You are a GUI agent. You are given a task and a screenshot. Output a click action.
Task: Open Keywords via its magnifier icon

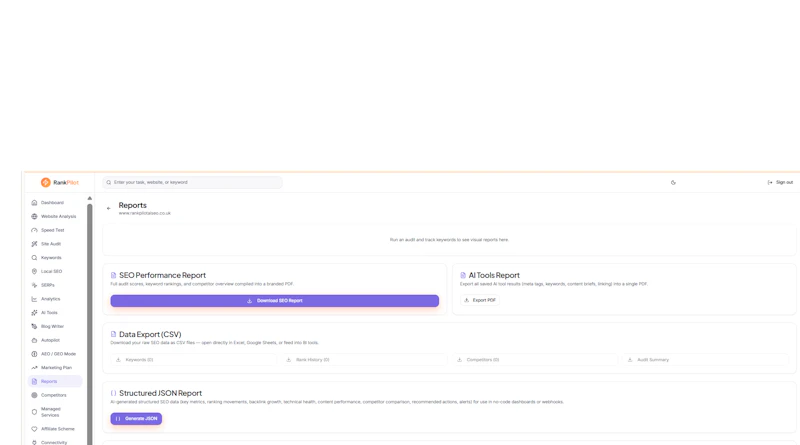[x=34, y=258]
